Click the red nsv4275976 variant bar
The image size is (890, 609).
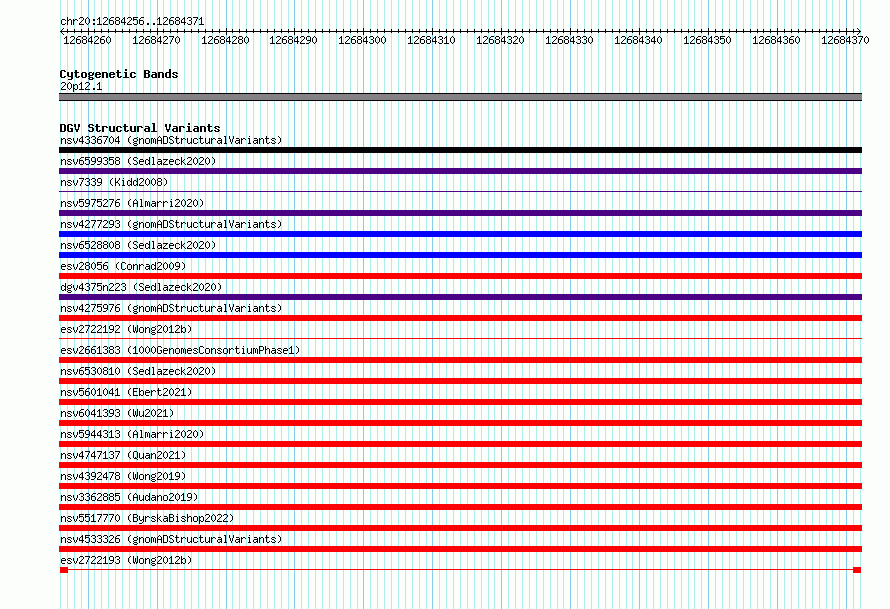tap(460, 318)
